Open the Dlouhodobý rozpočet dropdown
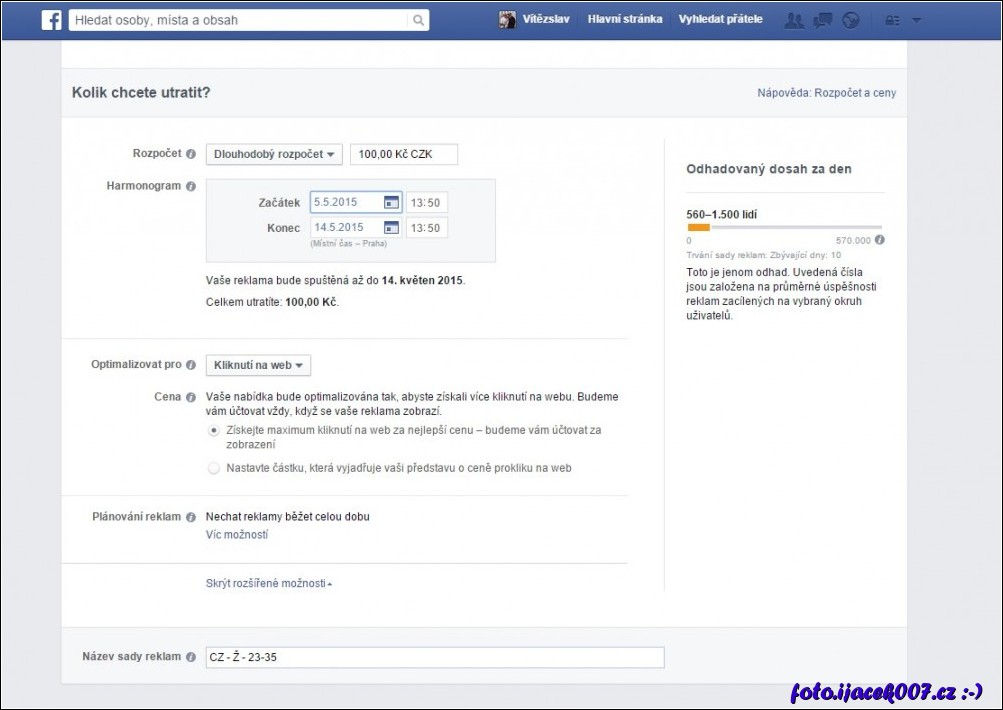The height and width of the screenshot is (710, 1003). pyautogui.click(x=274, y=154)
